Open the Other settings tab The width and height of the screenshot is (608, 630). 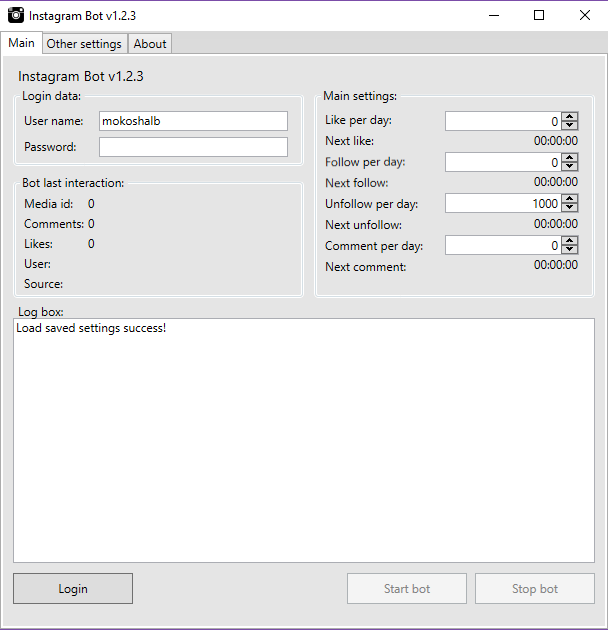[84, 43]
